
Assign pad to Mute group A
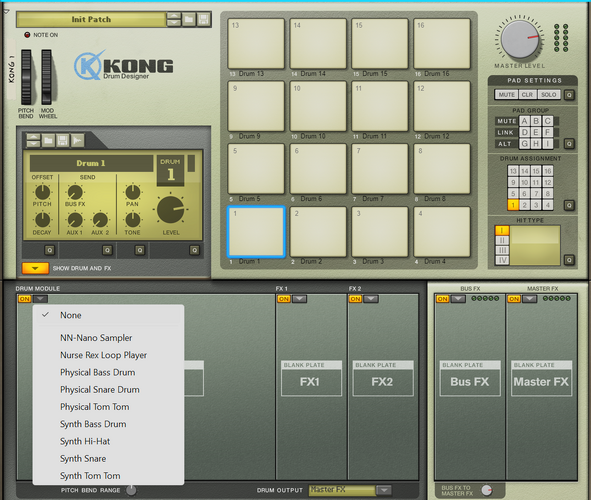[524, 121]
